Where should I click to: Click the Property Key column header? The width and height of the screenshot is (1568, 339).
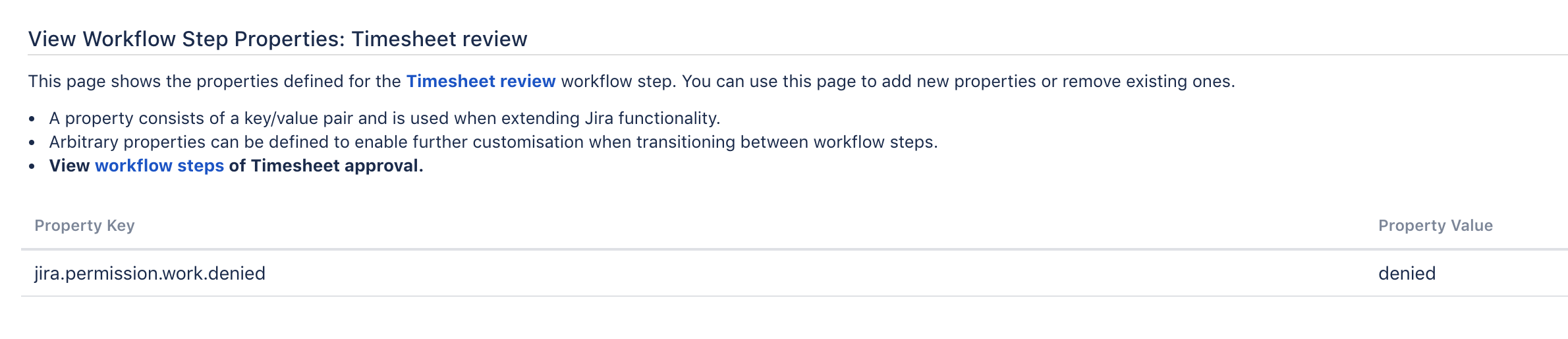pos(84,226)
